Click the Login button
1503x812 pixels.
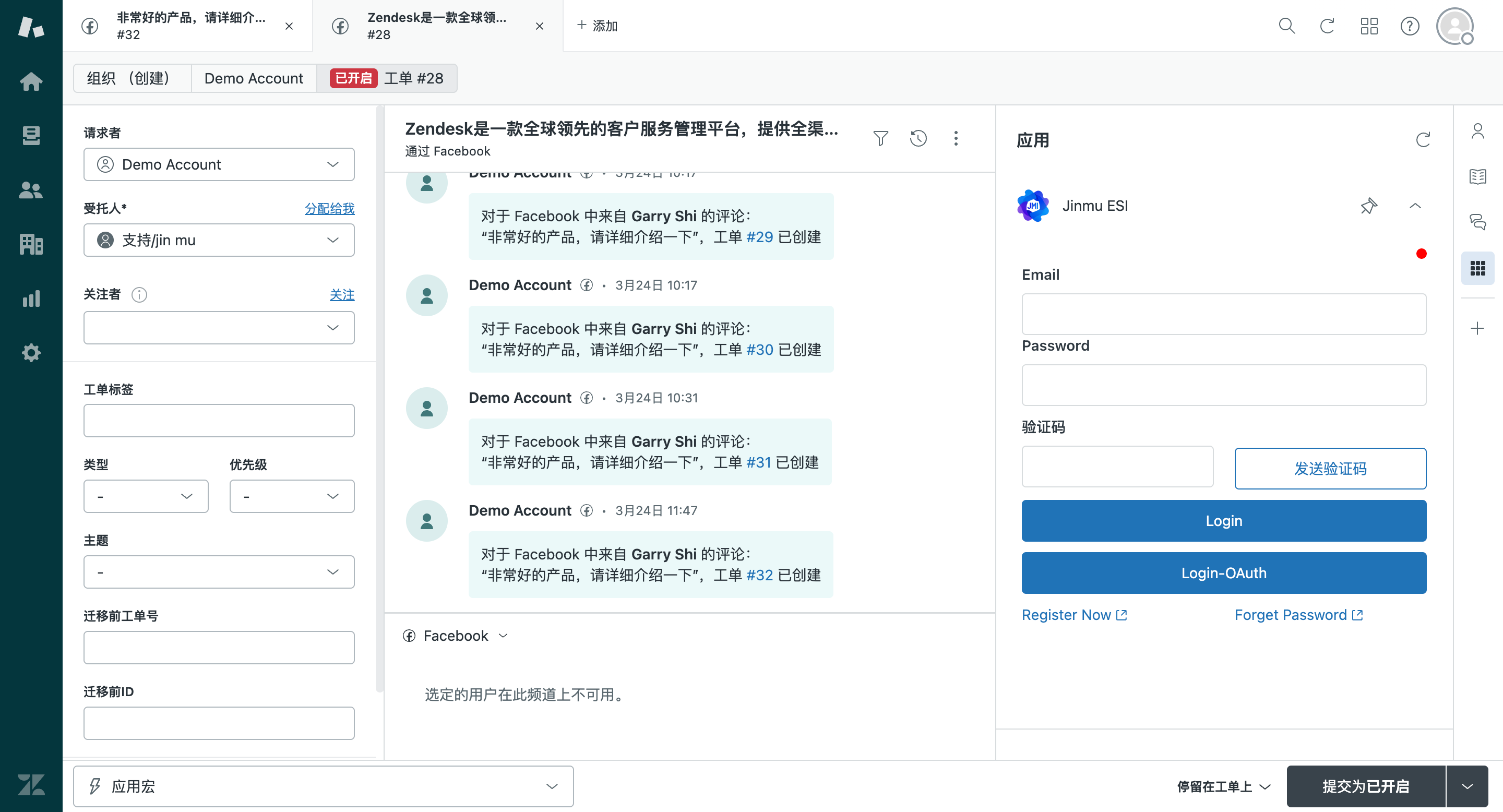pyautogui.click(x=1223, y=521)
